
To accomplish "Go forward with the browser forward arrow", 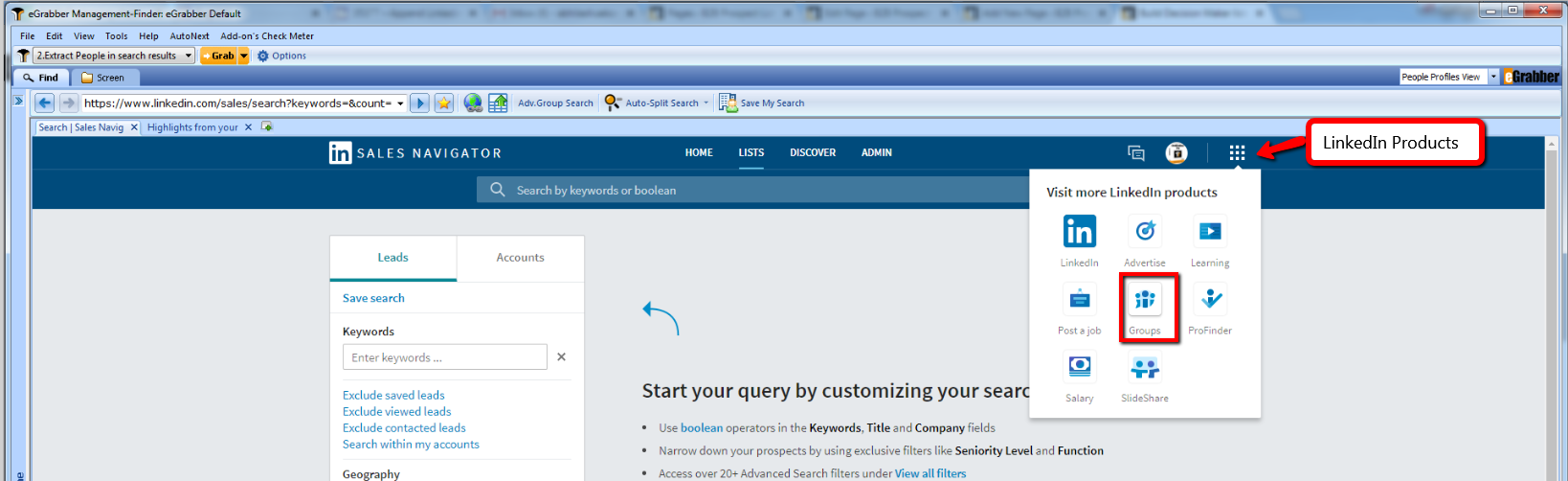I will [x=69, y=103].
